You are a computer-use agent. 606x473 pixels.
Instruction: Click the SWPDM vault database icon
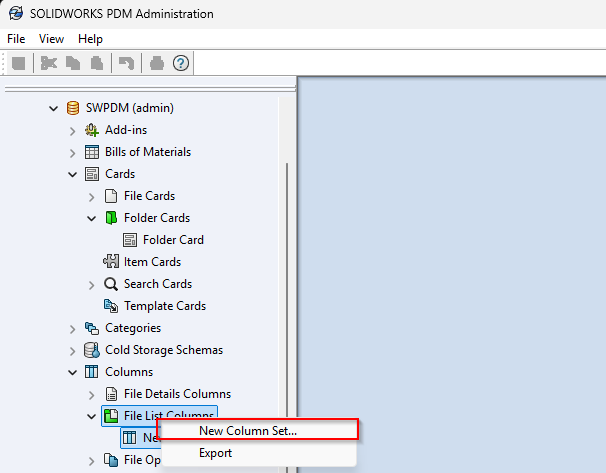(73, 108)
